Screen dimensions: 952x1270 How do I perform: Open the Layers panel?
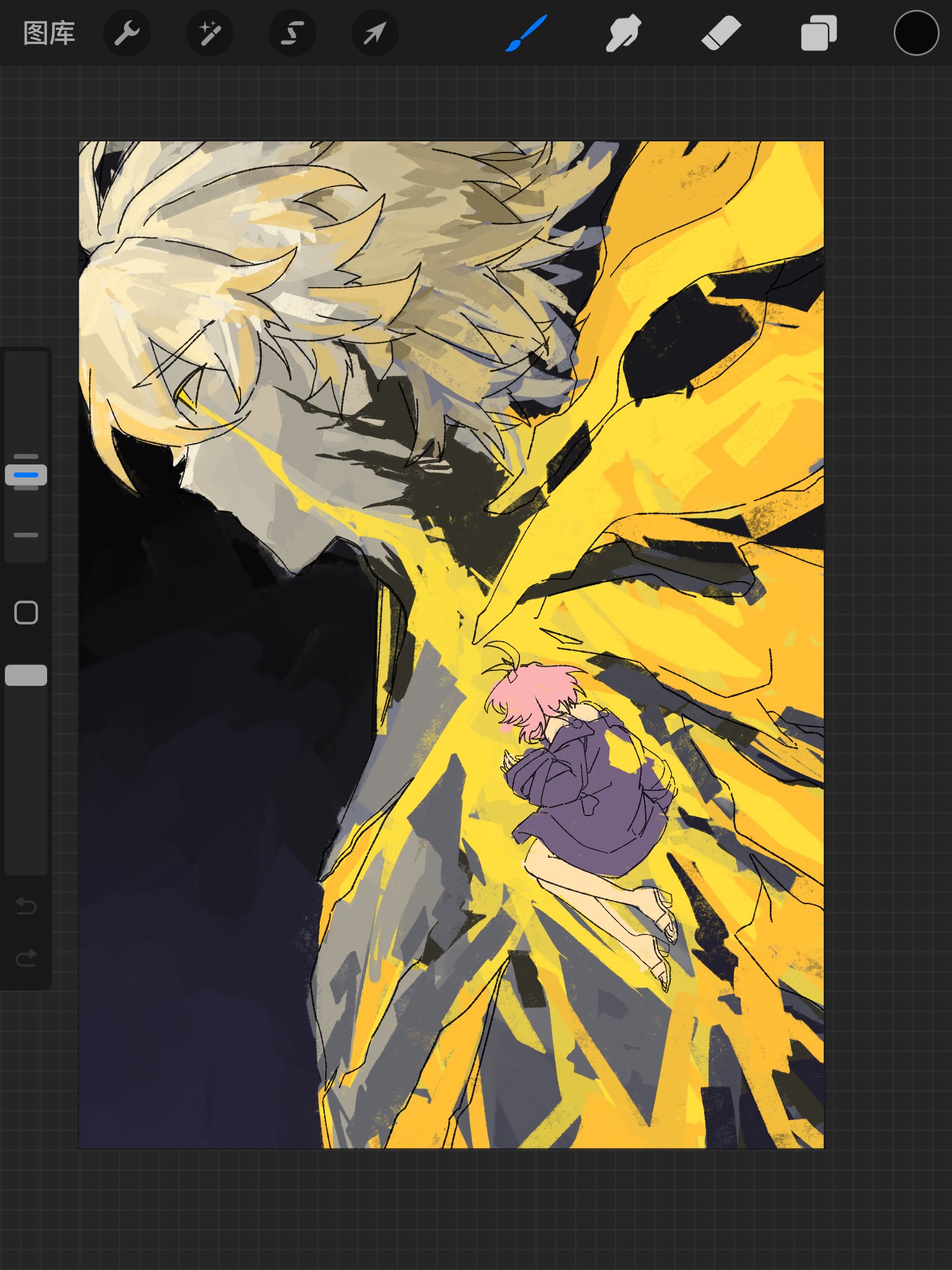coord(819,33)
